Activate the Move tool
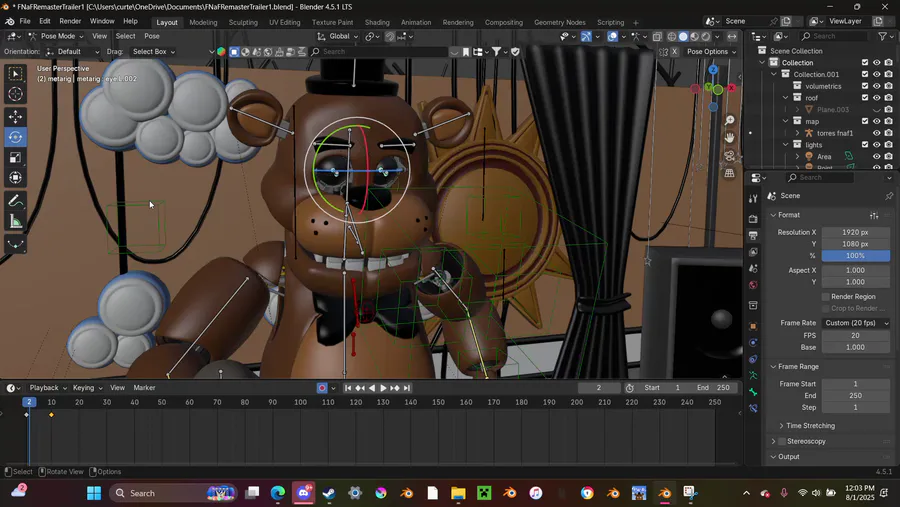Image resolution: width=900 pixels, height=507 pixels. [15, 117]
